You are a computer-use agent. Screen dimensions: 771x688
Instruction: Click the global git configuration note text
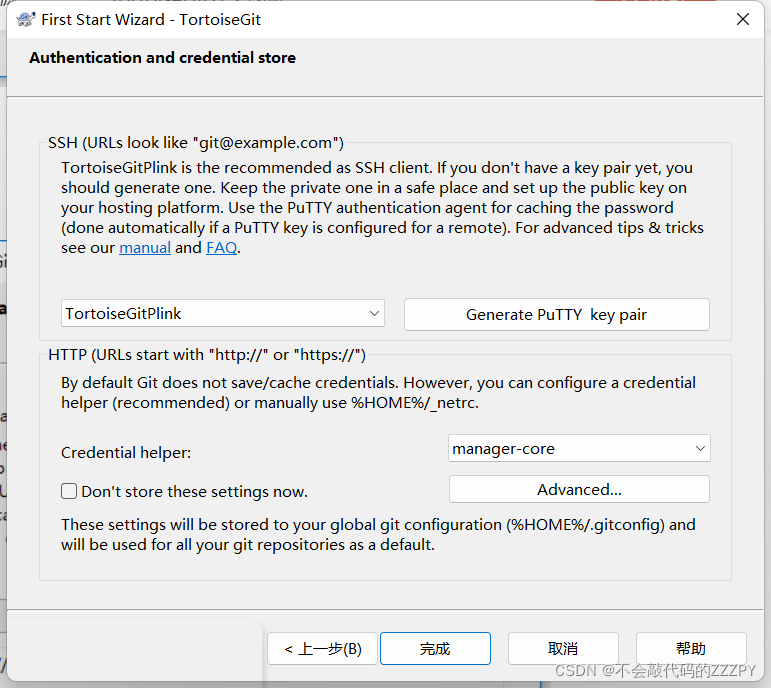point(378,535)
